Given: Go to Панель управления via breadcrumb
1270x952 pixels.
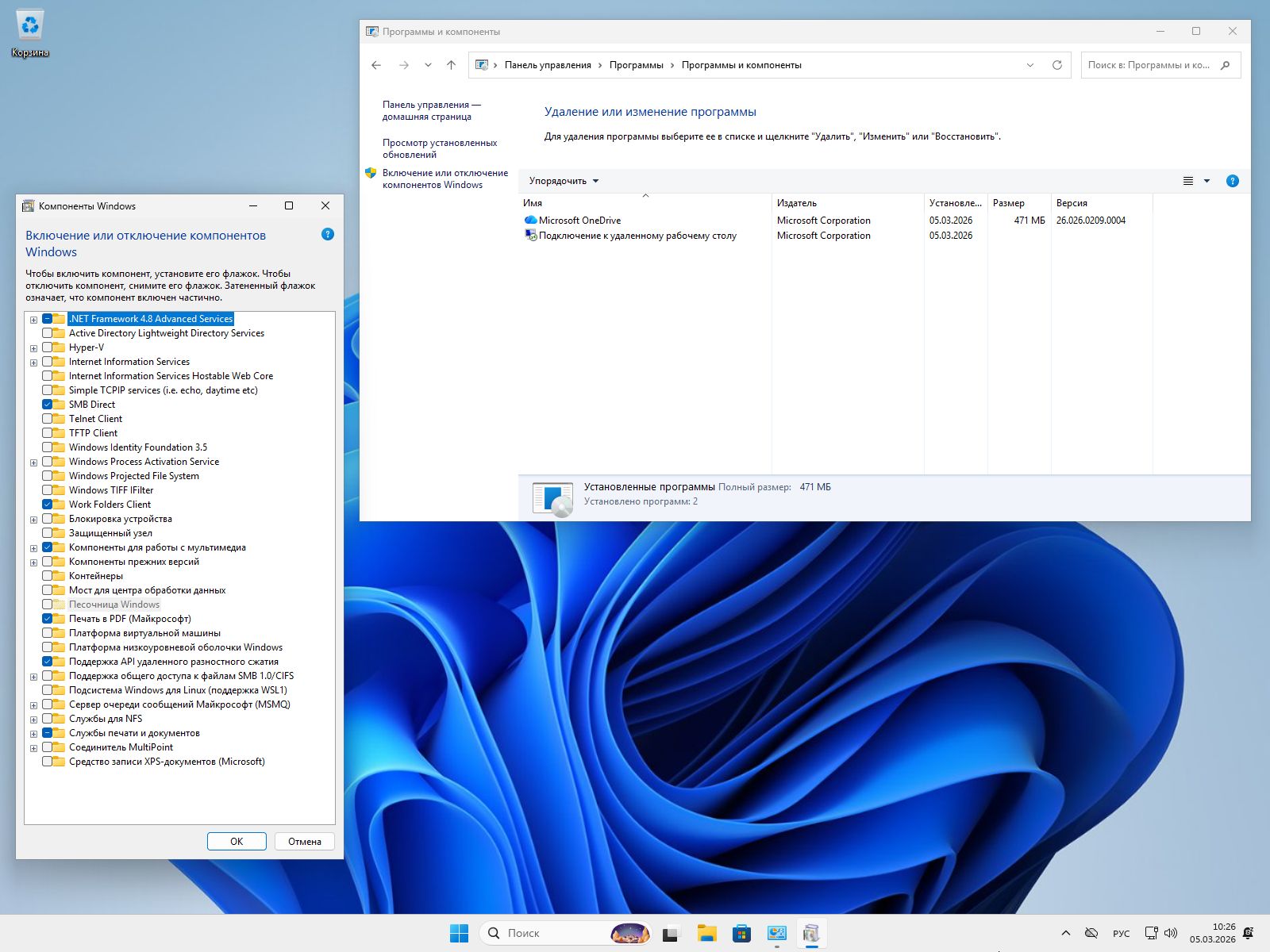Looking at the screenshot, I should (547, 65).
